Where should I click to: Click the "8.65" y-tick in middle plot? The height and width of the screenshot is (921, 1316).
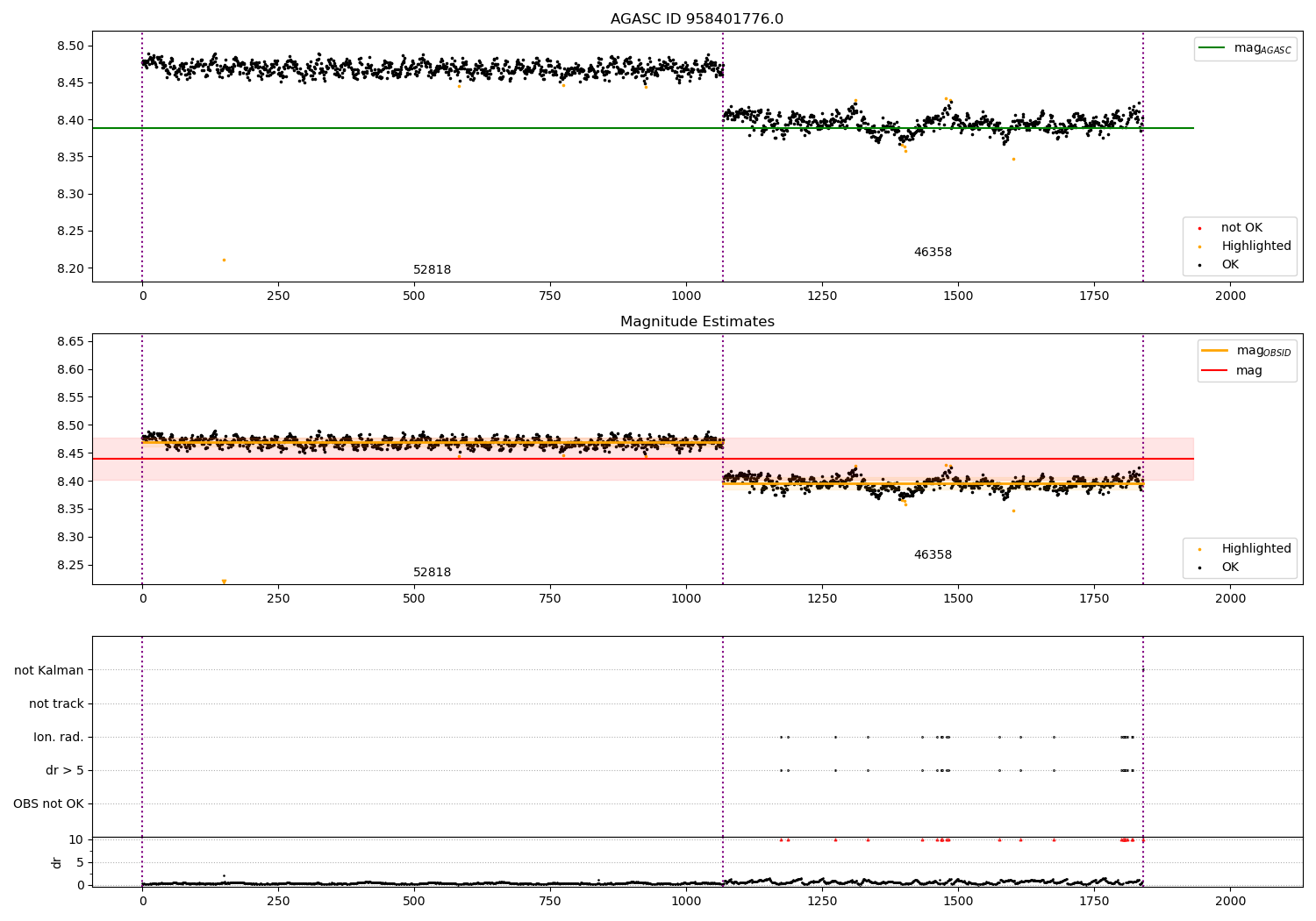tap(71, 342)
